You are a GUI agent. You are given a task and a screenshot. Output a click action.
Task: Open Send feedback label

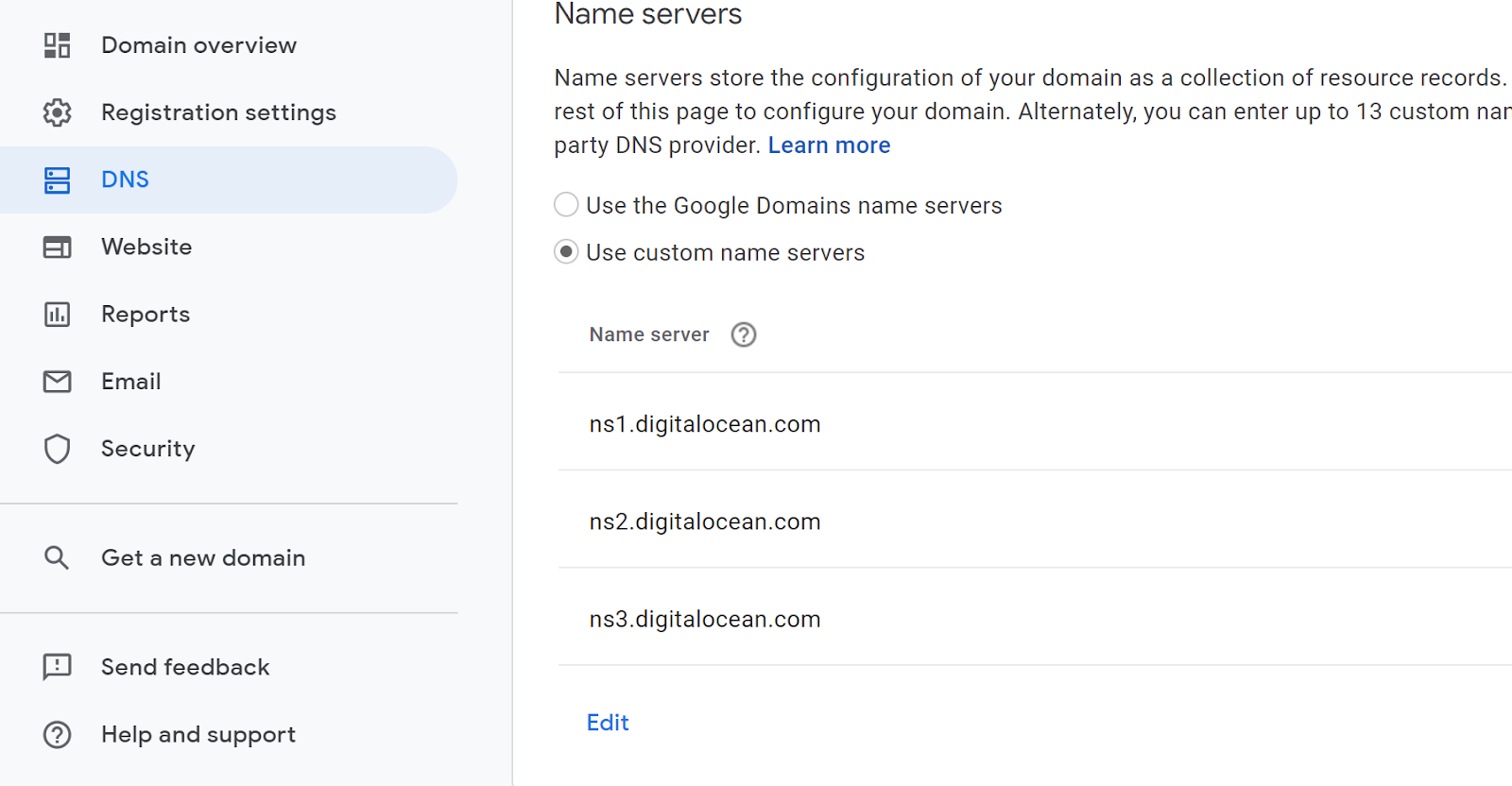(x=185, y=667)
